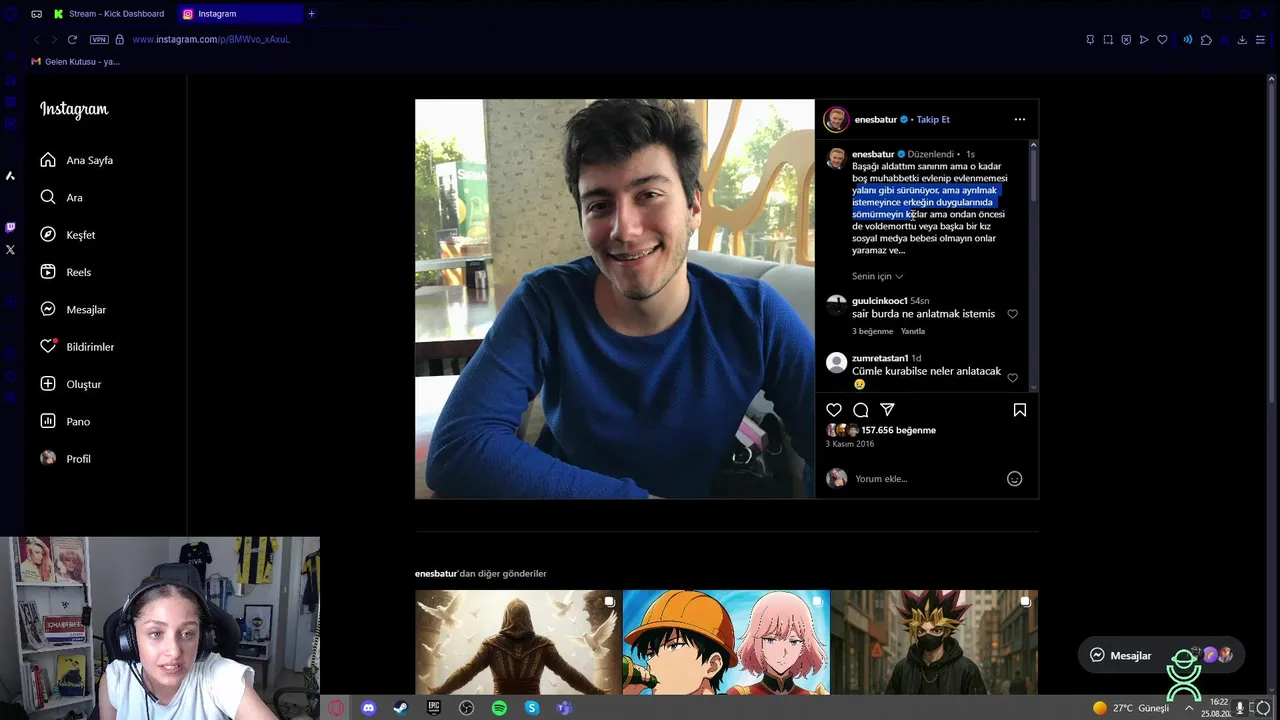The height and width of the screenshot is (720, 1280).
Task: Open X in the browser sidebar
Action: click(x=10, y=250)
